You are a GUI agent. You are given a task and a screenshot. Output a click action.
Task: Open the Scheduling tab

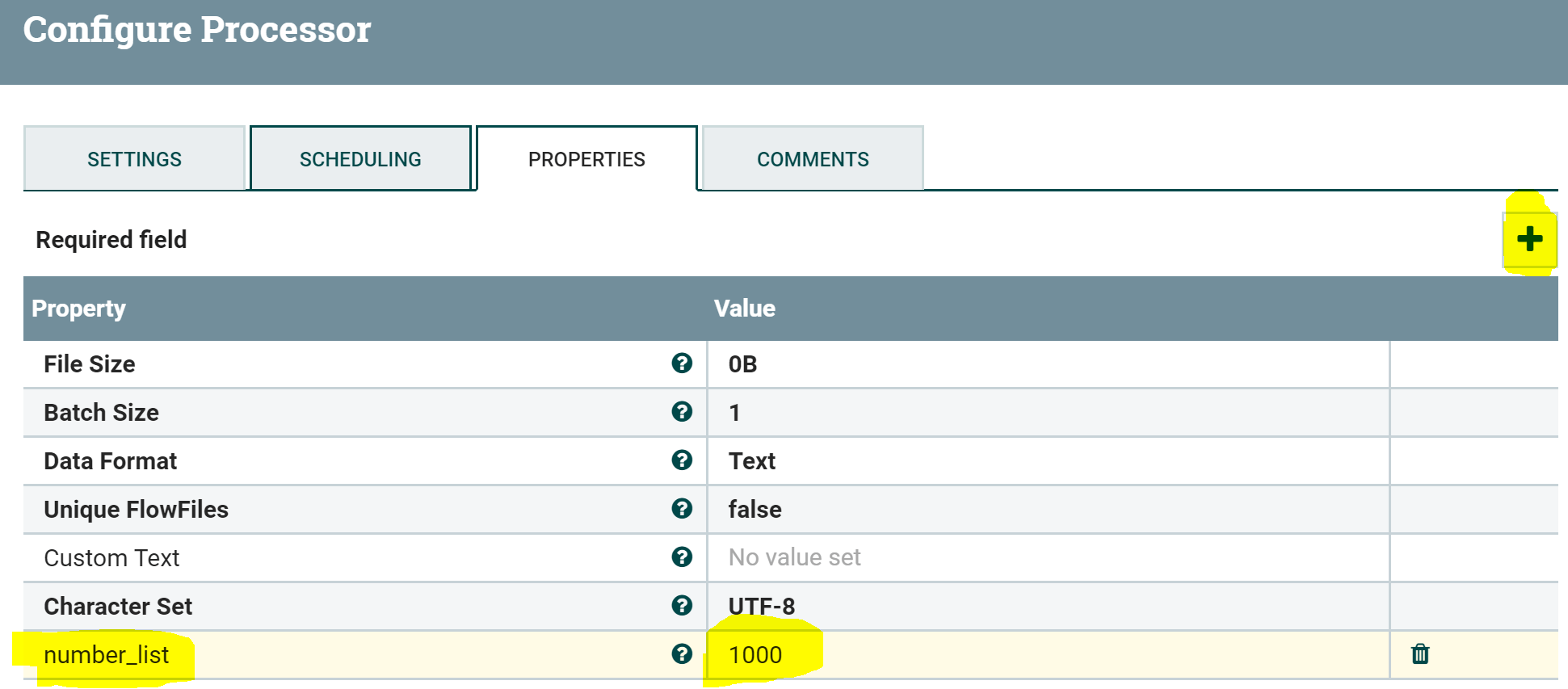point(360,158)
